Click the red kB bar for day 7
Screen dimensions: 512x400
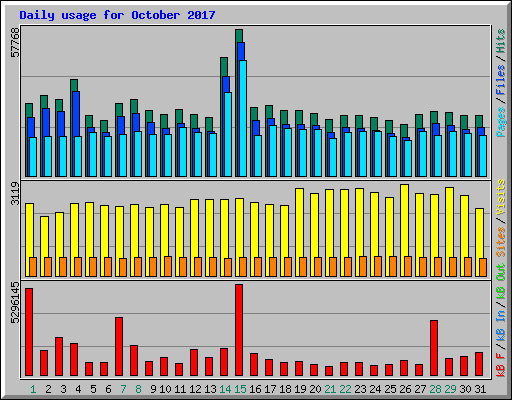coord(119,347)
